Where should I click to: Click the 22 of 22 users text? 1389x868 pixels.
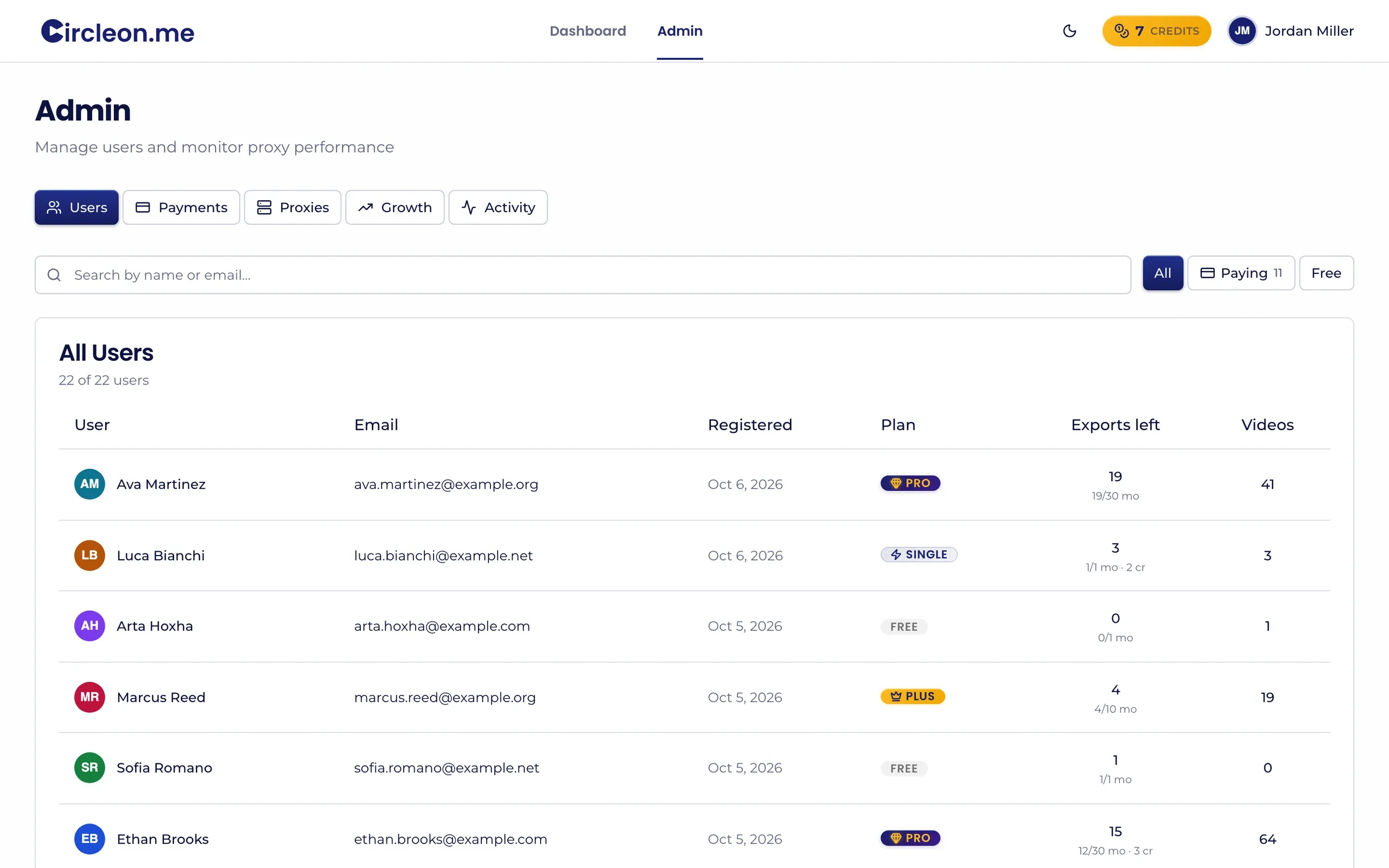103,380
